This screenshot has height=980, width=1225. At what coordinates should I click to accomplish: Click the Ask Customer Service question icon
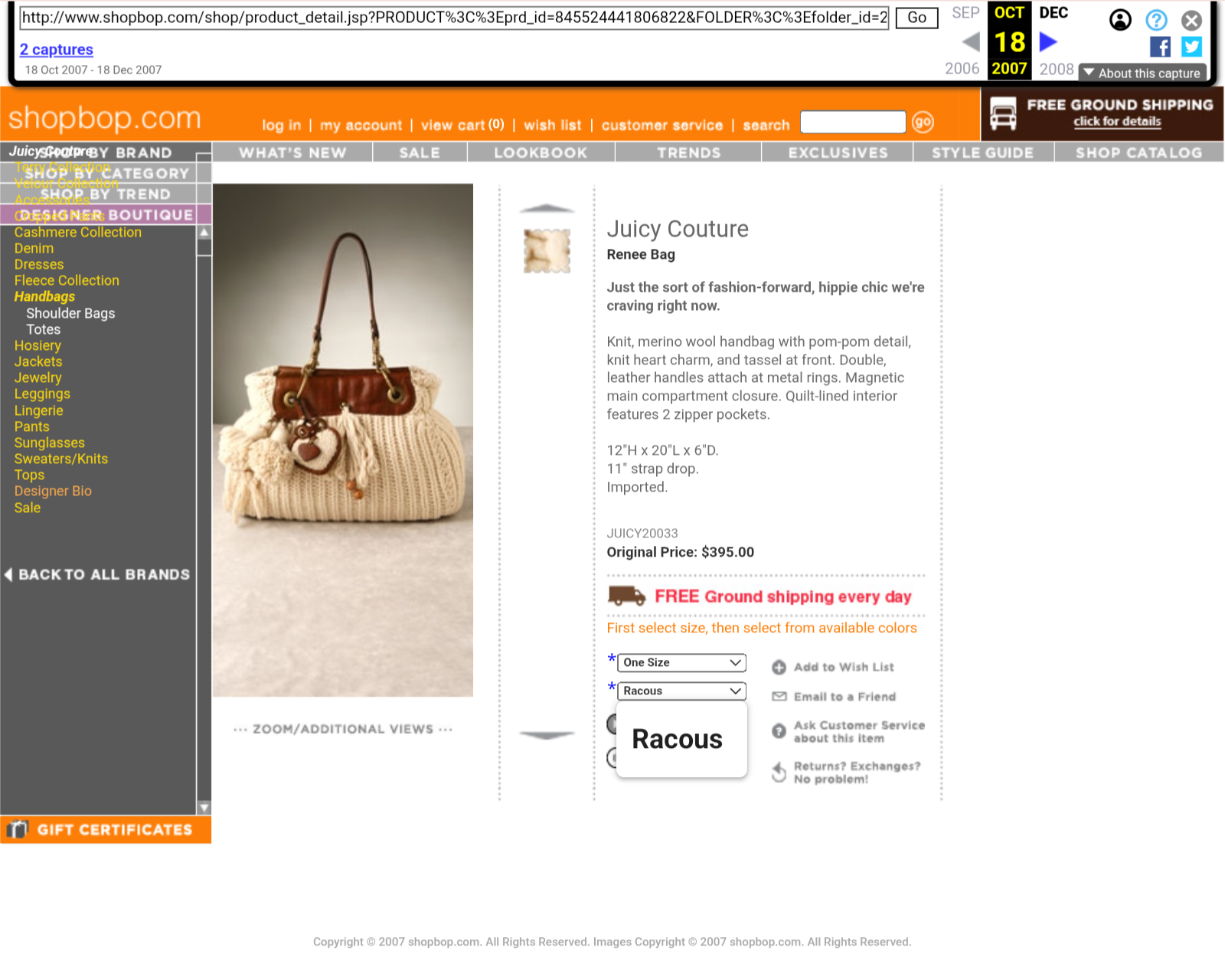[779, 731]
